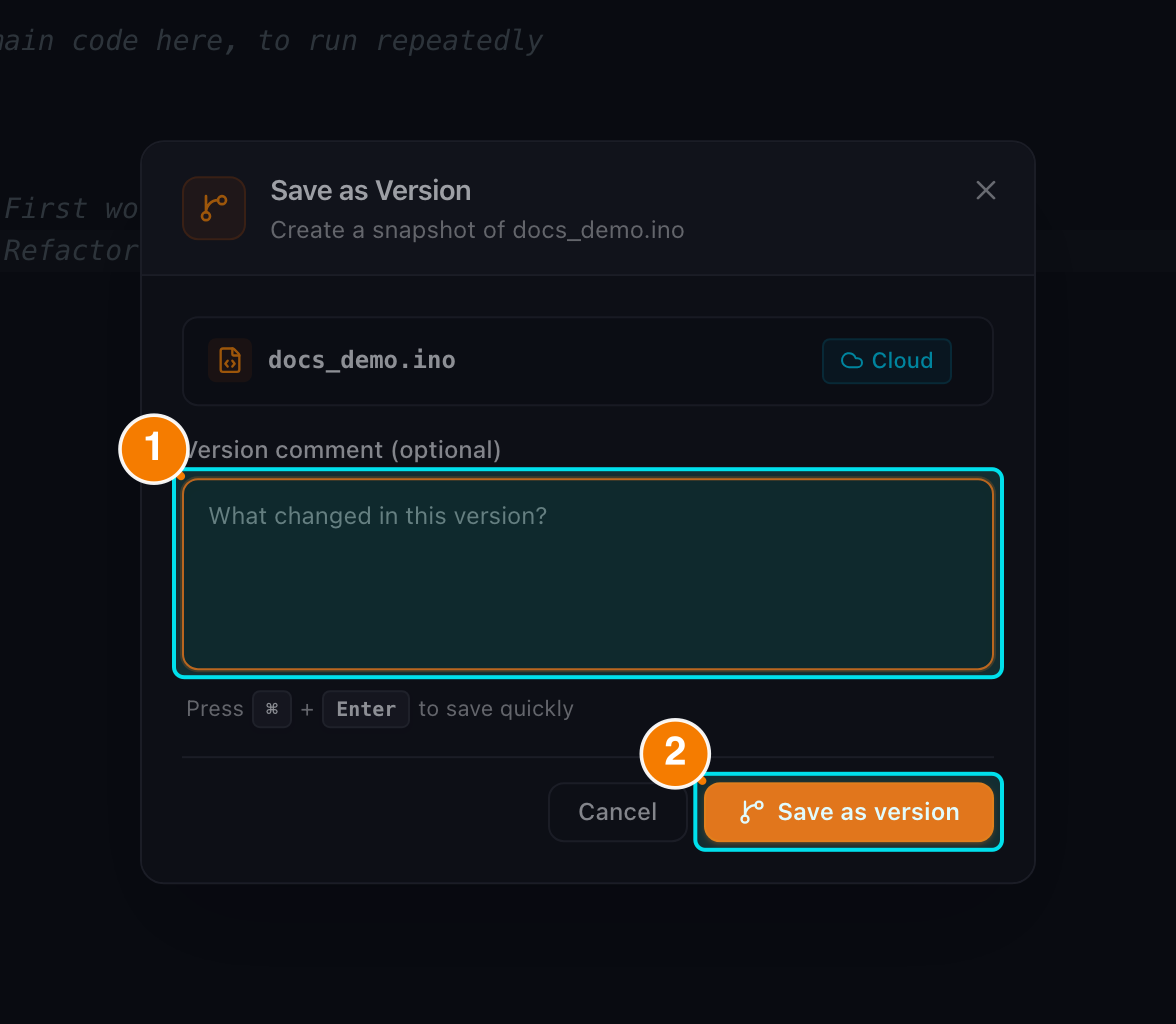Click the orange step 1 annotation badge
This screenshot has height=1024, width=1176.
pos(154,449)
